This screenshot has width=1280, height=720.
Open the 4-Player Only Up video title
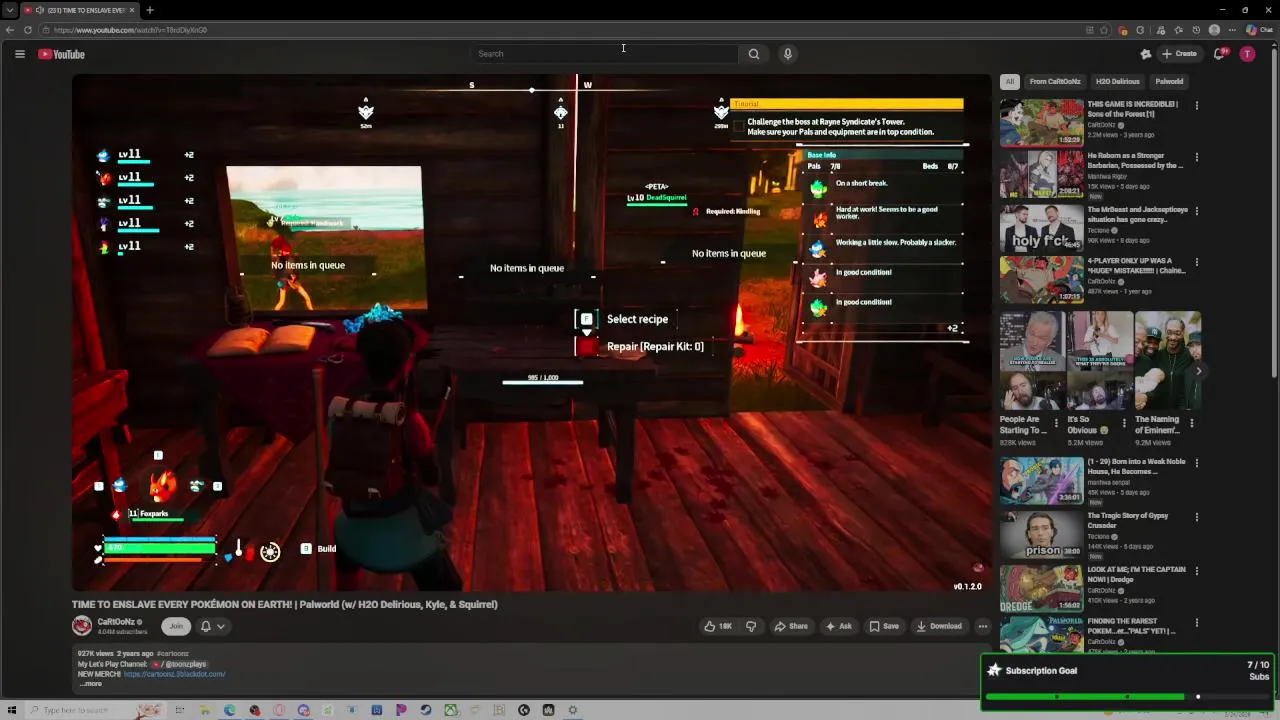coord(1136,266)
